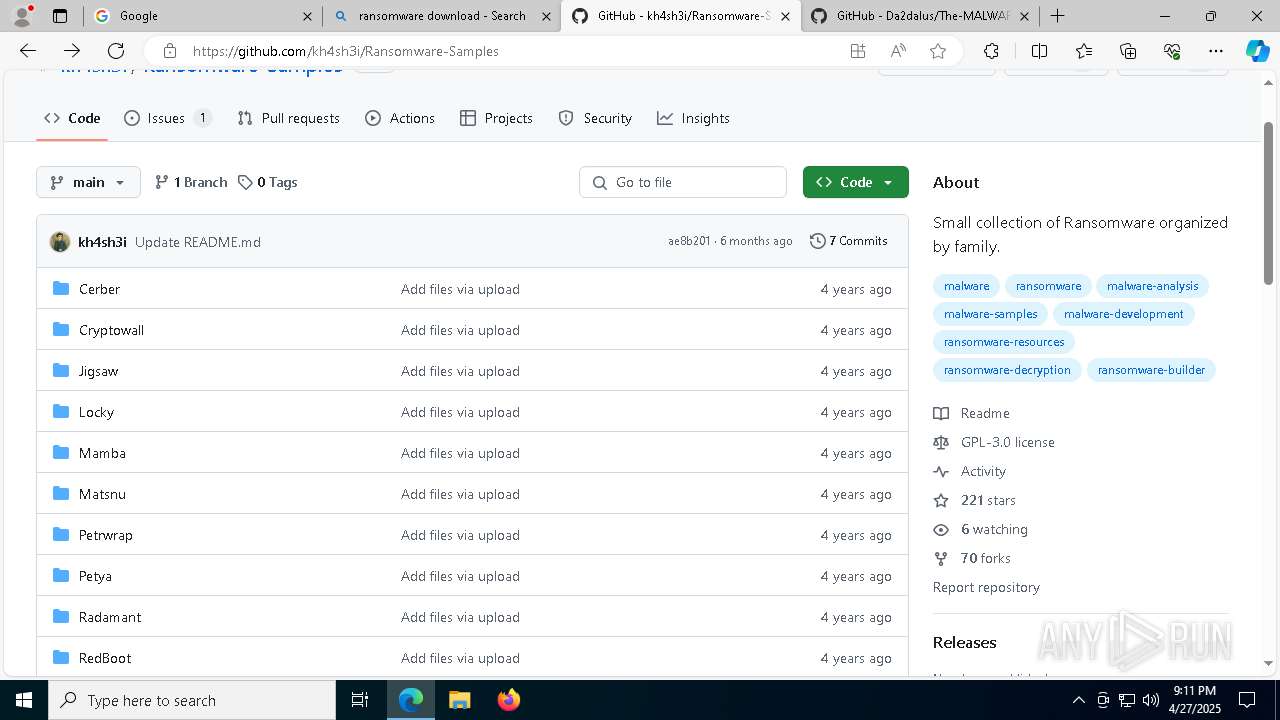Image resolution: width=1280 pixels, height=720 pixels.
Task: Open the Radamant folder
Action: click(x=110, y=617)
